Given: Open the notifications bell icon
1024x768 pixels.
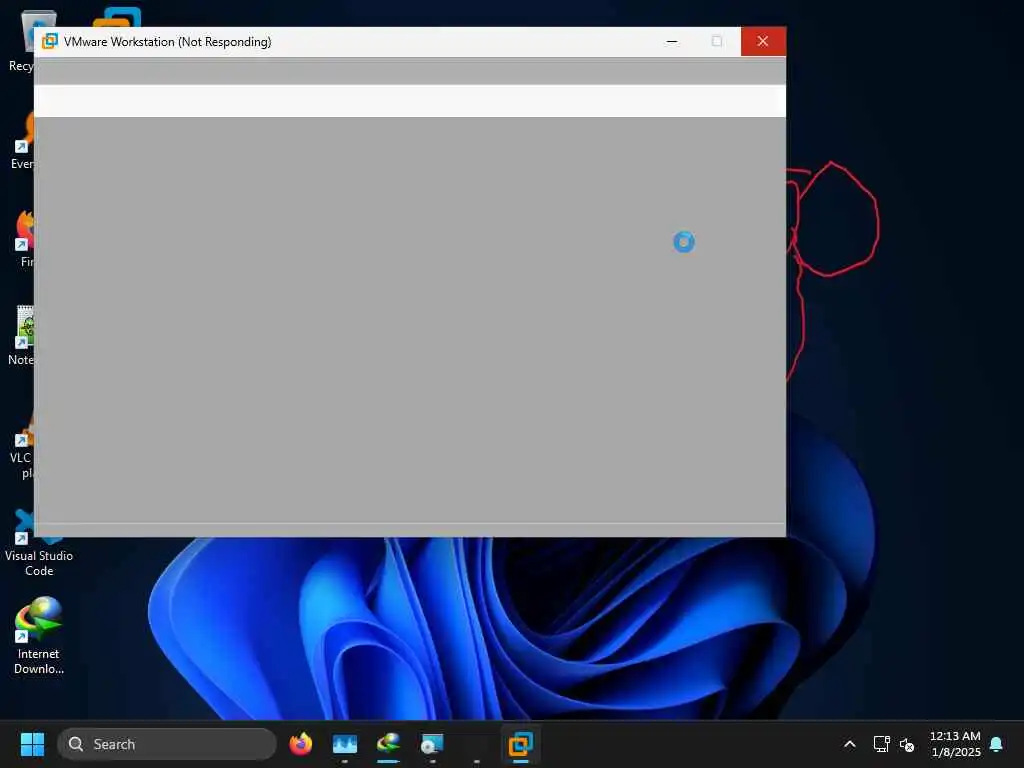Looking at the screenshot, I should [997, 744].
